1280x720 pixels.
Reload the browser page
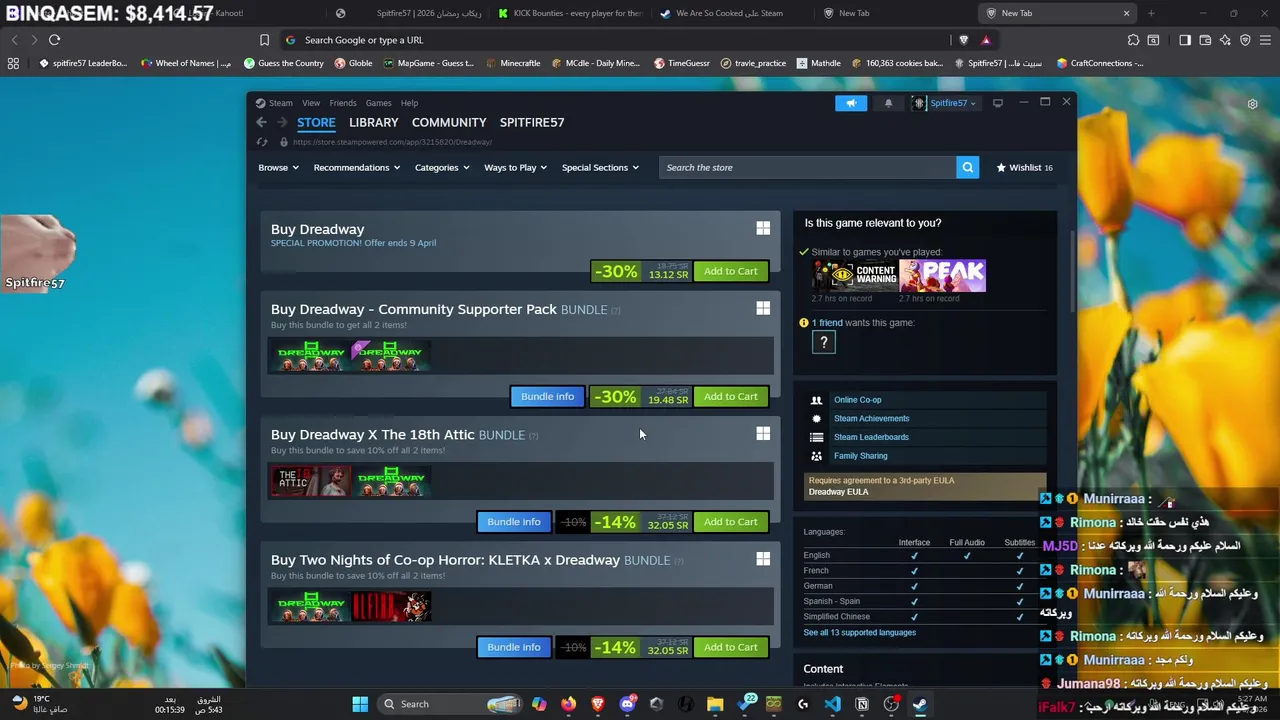coord(54,40)
